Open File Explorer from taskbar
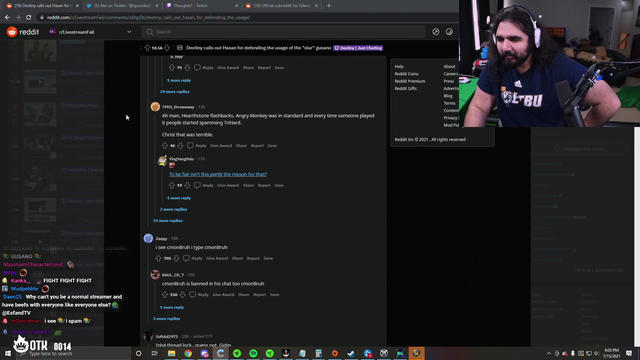 tap(171, 353)
